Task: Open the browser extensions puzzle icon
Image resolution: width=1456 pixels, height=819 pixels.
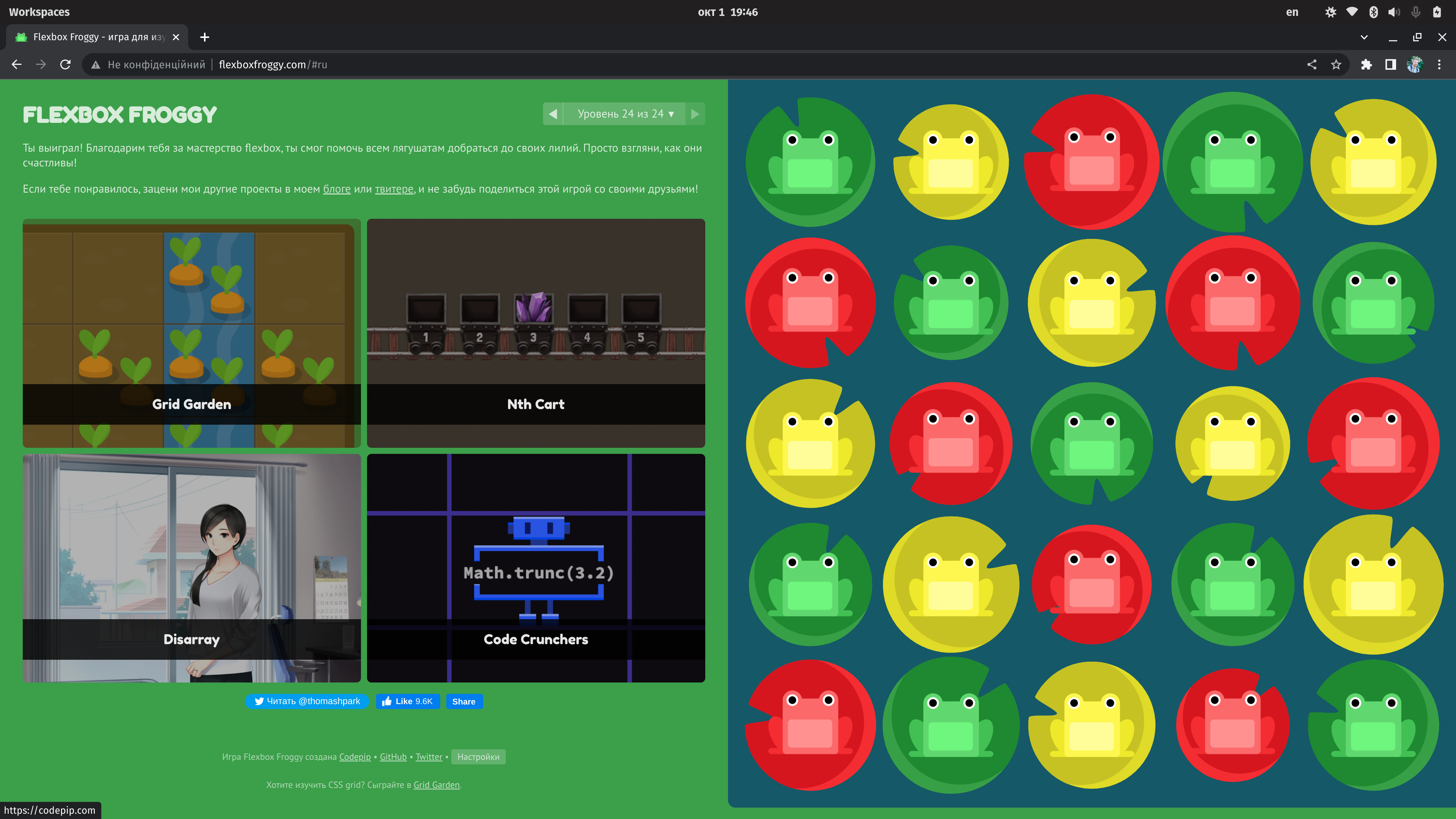Action: point(1366,64)
